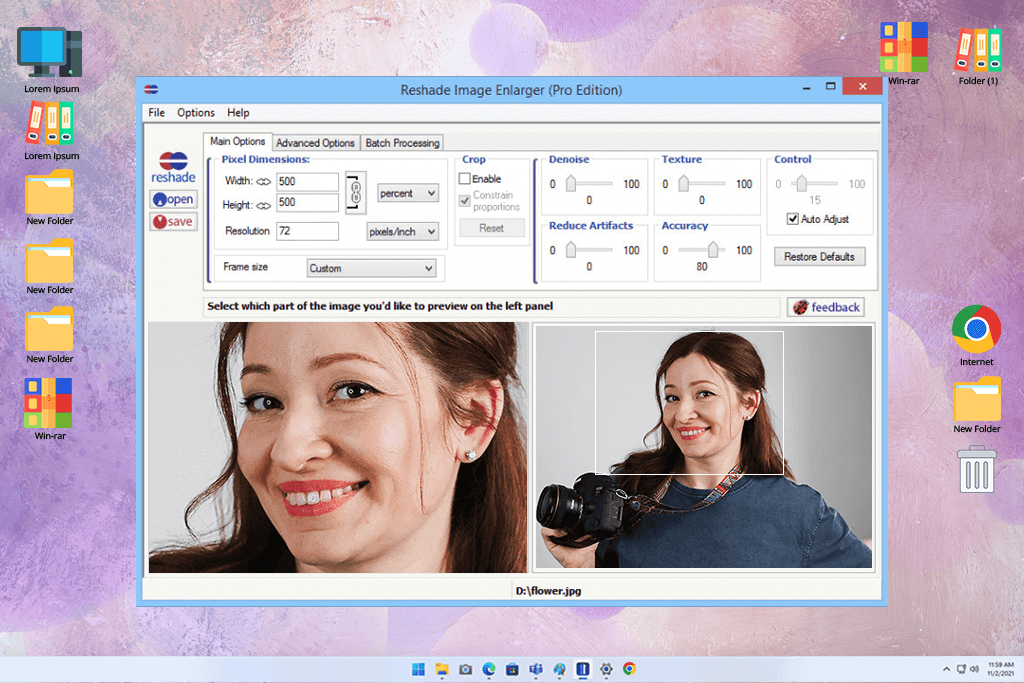Open the Internet Chrome desktop shortcut
1024x683 pixels.
point(976,336)
